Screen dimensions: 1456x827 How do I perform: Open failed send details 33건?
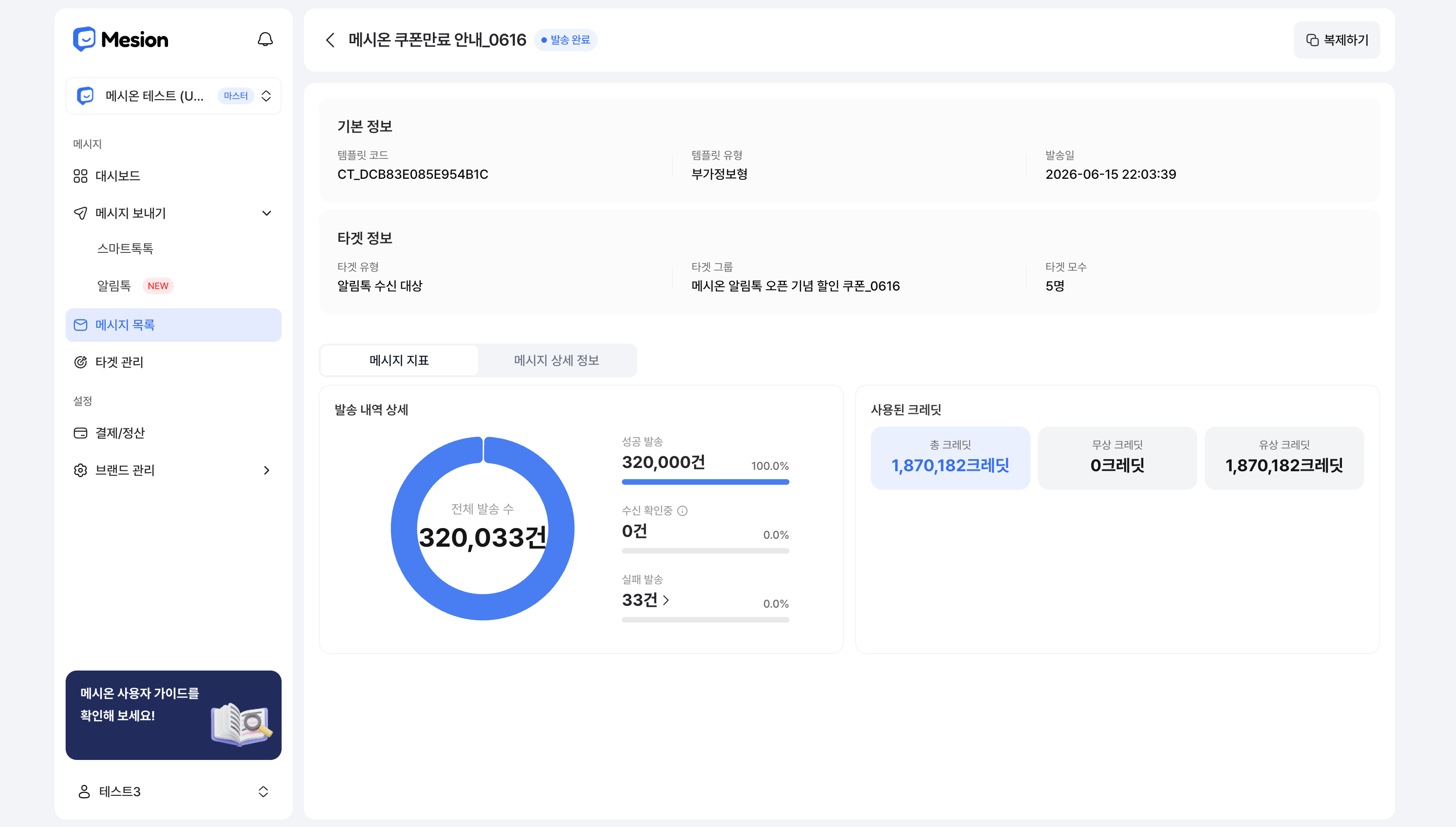tap(646, 600)
